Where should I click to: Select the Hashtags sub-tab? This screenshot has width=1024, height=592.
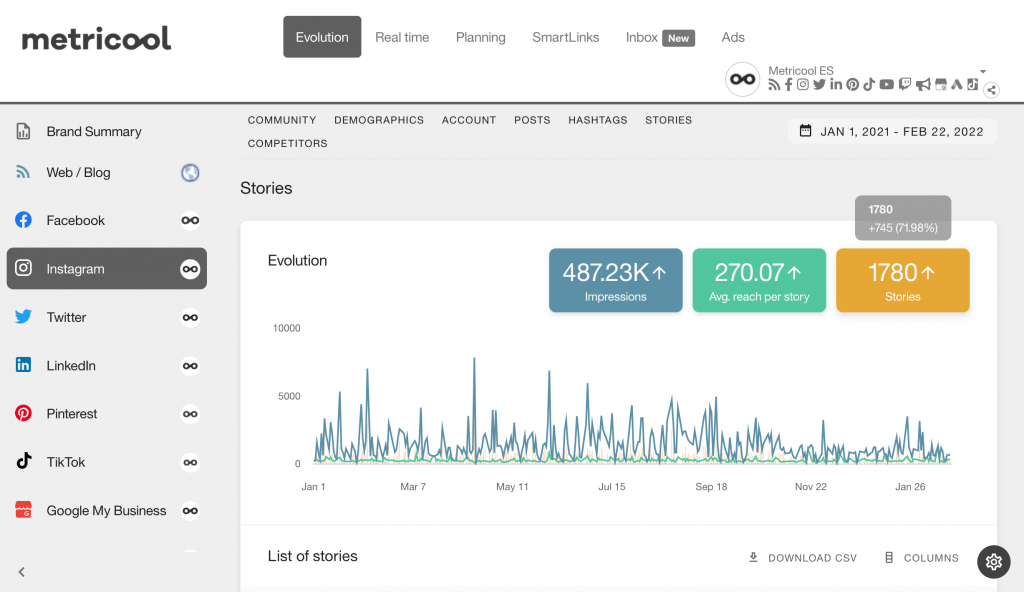coord(598,120)
